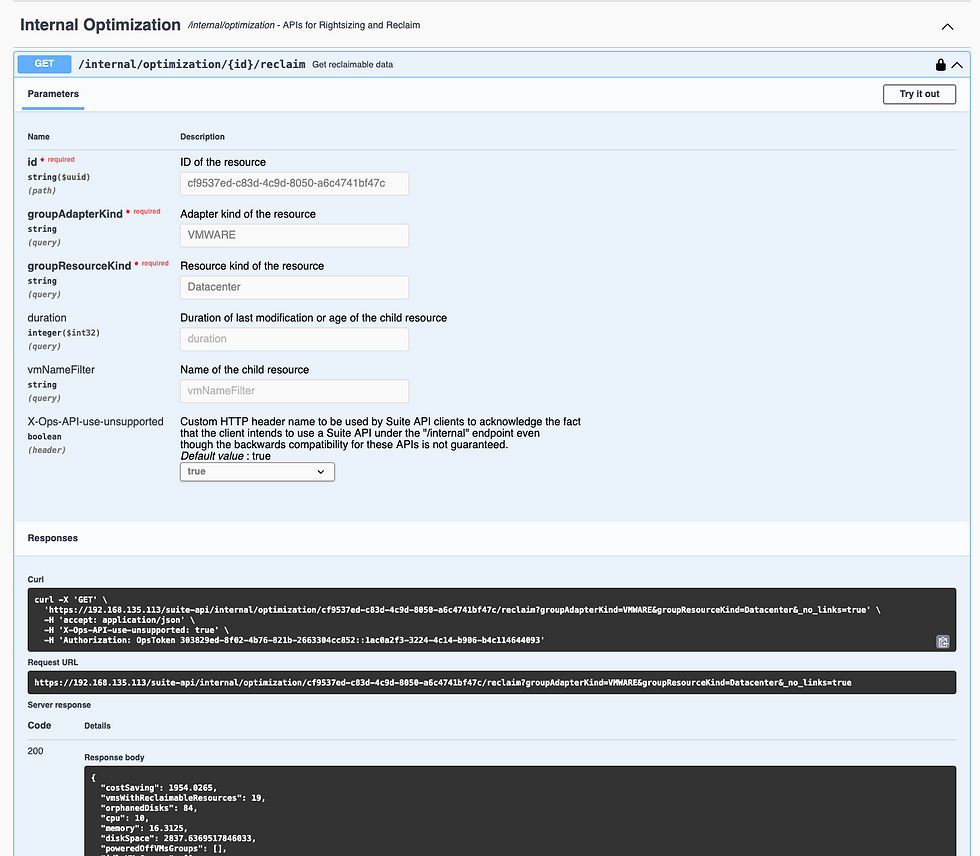This screenshot has height=856, width=980.
Task: Collapse the GET reclaim operation chevron
Action: coord(957,64)
